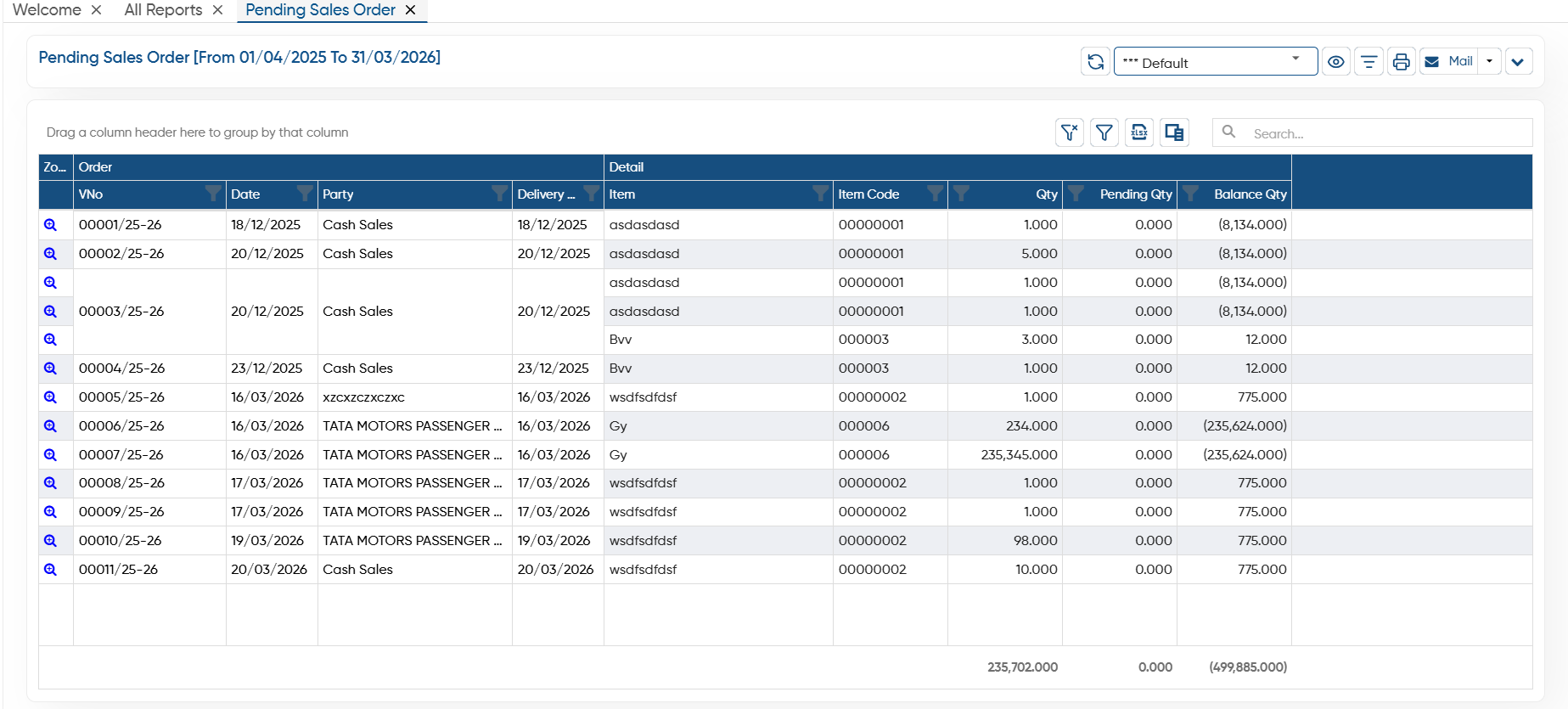The height and width of the screenshot is (709, 1568).
Task: Open the Item column filter funnel
Action: point(820,194)
